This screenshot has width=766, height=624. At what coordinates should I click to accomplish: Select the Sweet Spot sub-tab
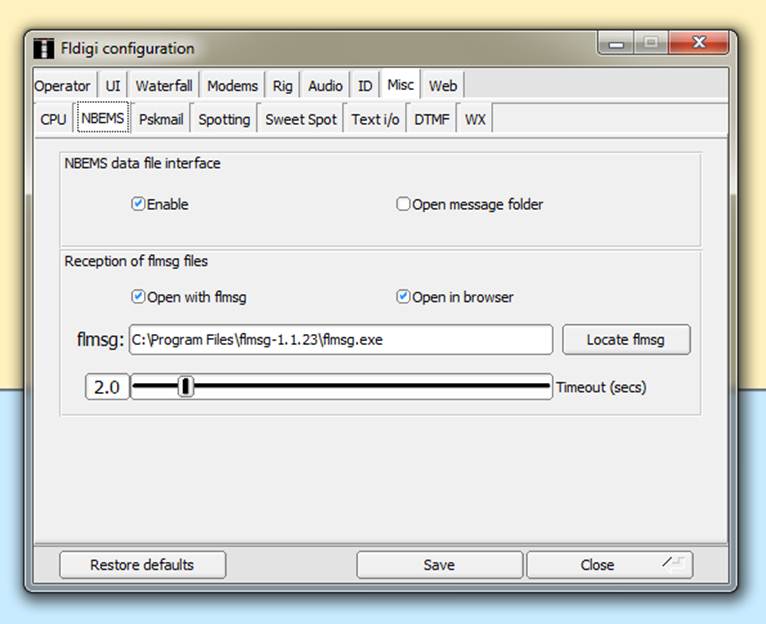[301, 119]
